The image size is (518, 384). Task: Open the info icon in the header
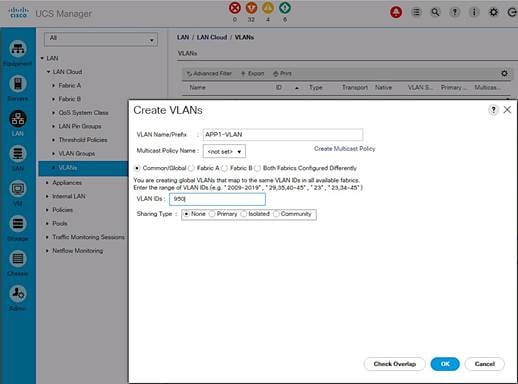click(474, 12)
